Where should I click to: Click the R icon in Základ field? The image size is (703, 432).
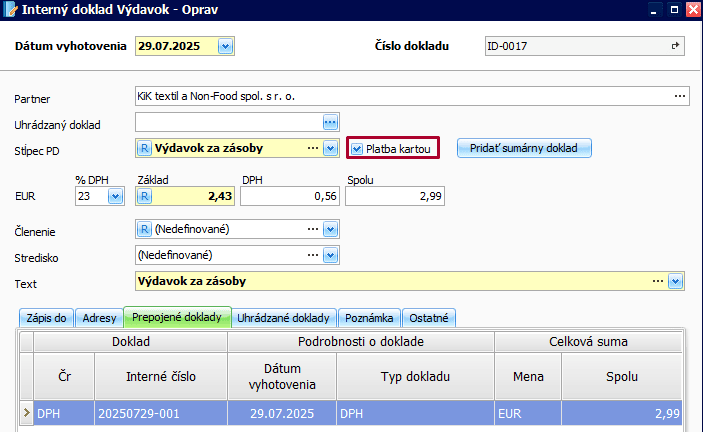pyautogui.click(x=144, y=197)
